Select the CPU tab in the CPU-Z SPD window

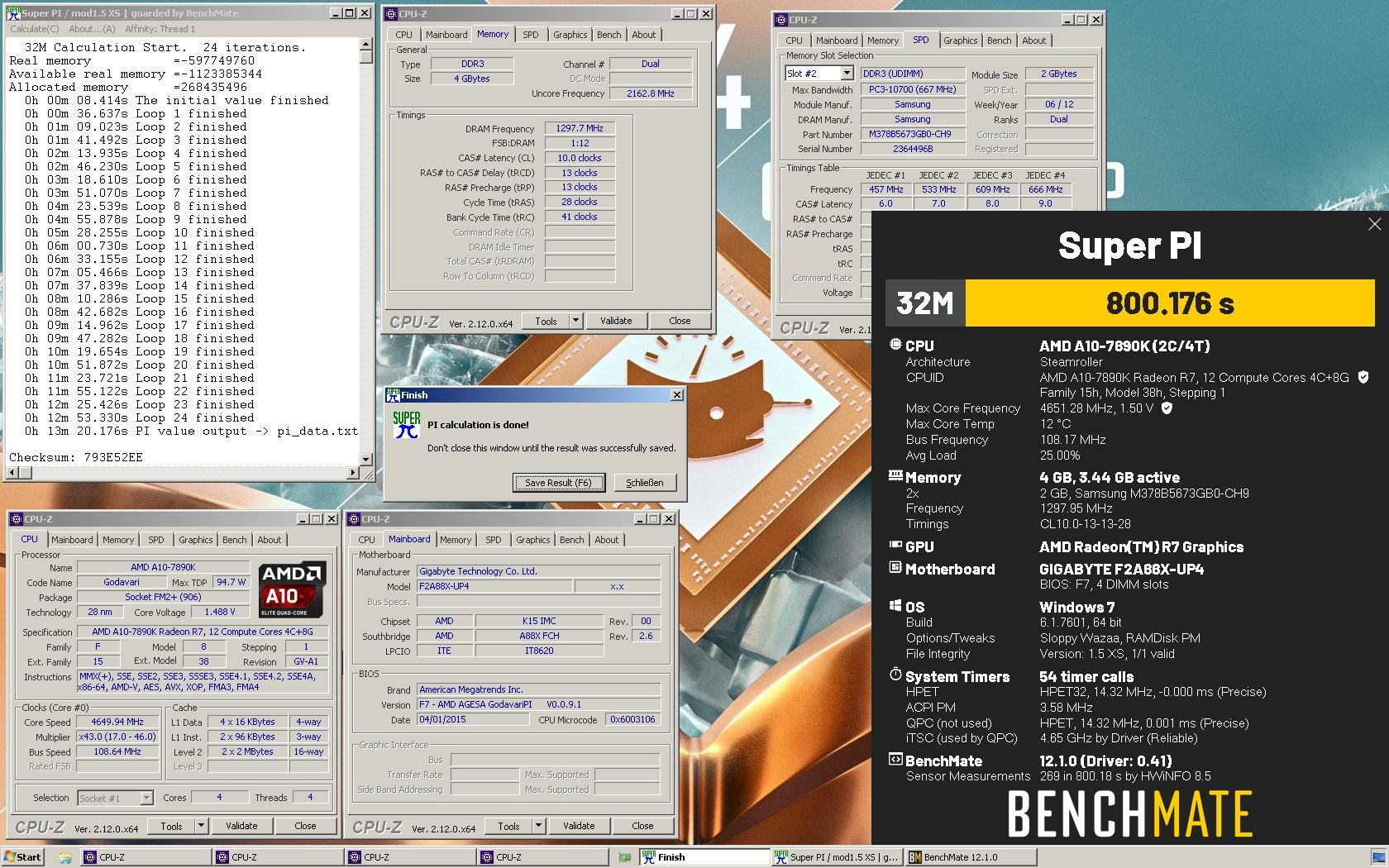pos(795,41)
